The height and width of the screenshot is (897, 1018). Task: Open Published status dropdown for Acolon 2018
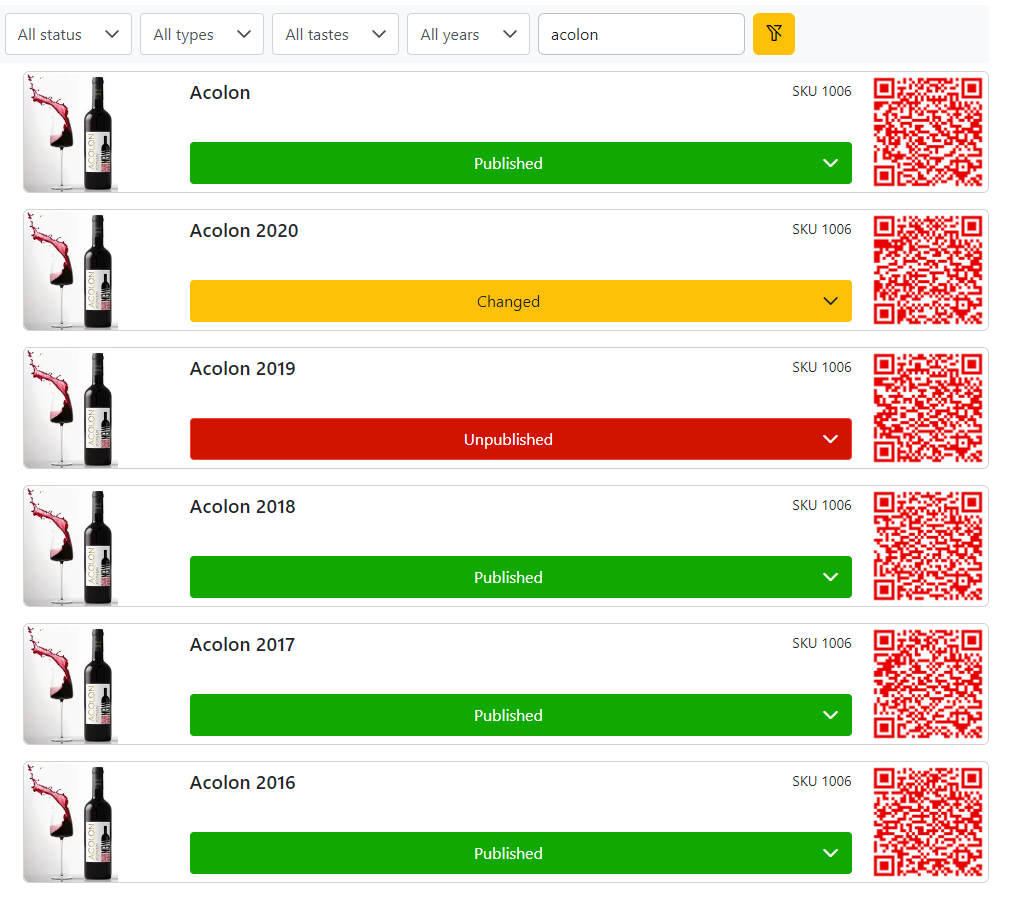click(520, 577)
